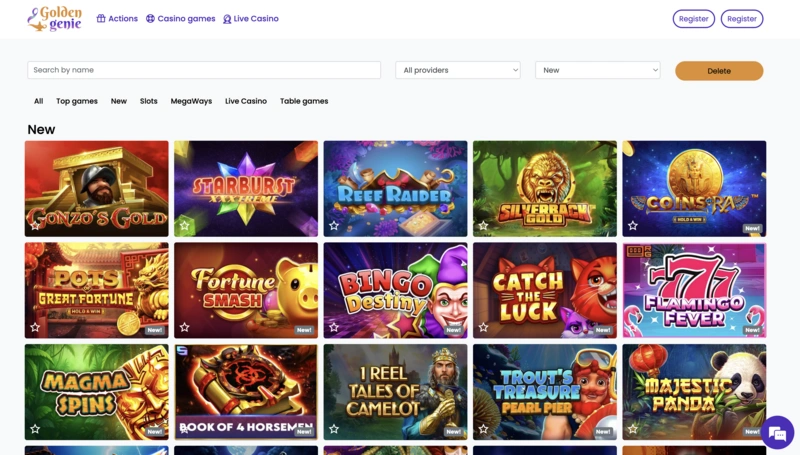Open the Bingo Destiny game tile
The image size is (800, 455).
click(395, 290)
